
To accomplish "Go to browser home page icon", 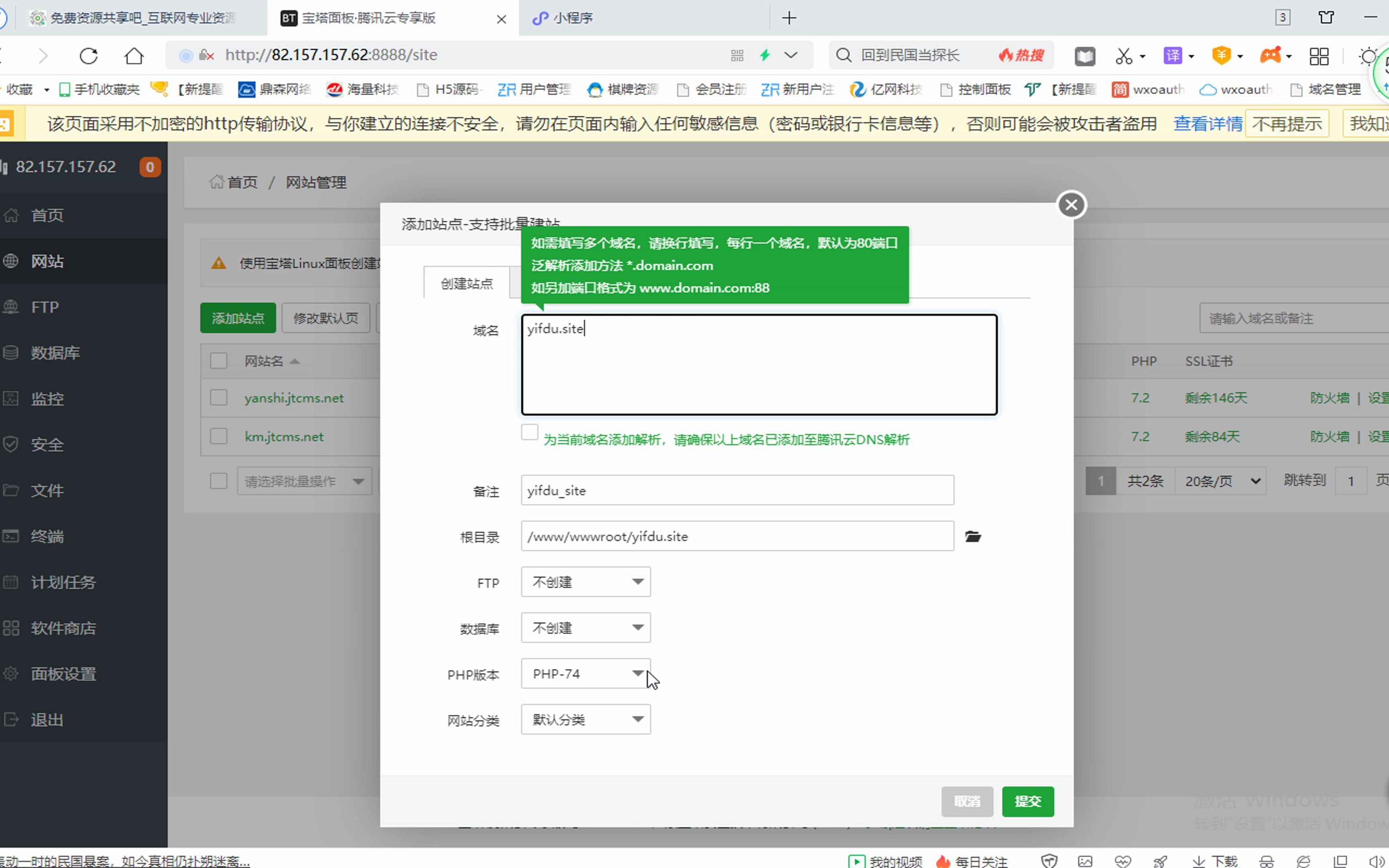I will point(134,56).
